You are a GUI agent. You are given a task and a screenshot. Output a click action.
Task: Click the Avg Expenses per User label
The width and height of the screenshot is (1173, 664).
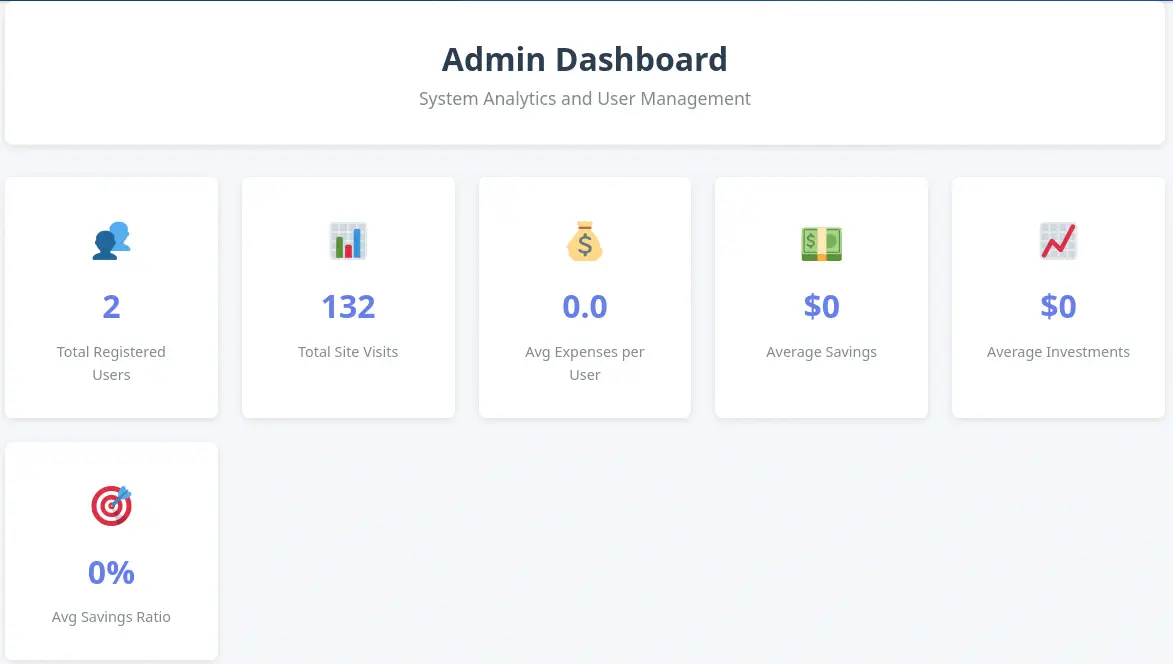coord(584,363)
